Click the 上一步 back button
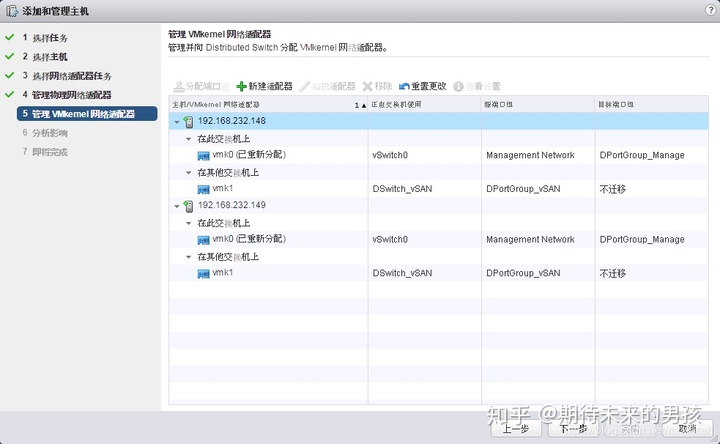This screenshot has width=720, height=444. tap(515, 428)
